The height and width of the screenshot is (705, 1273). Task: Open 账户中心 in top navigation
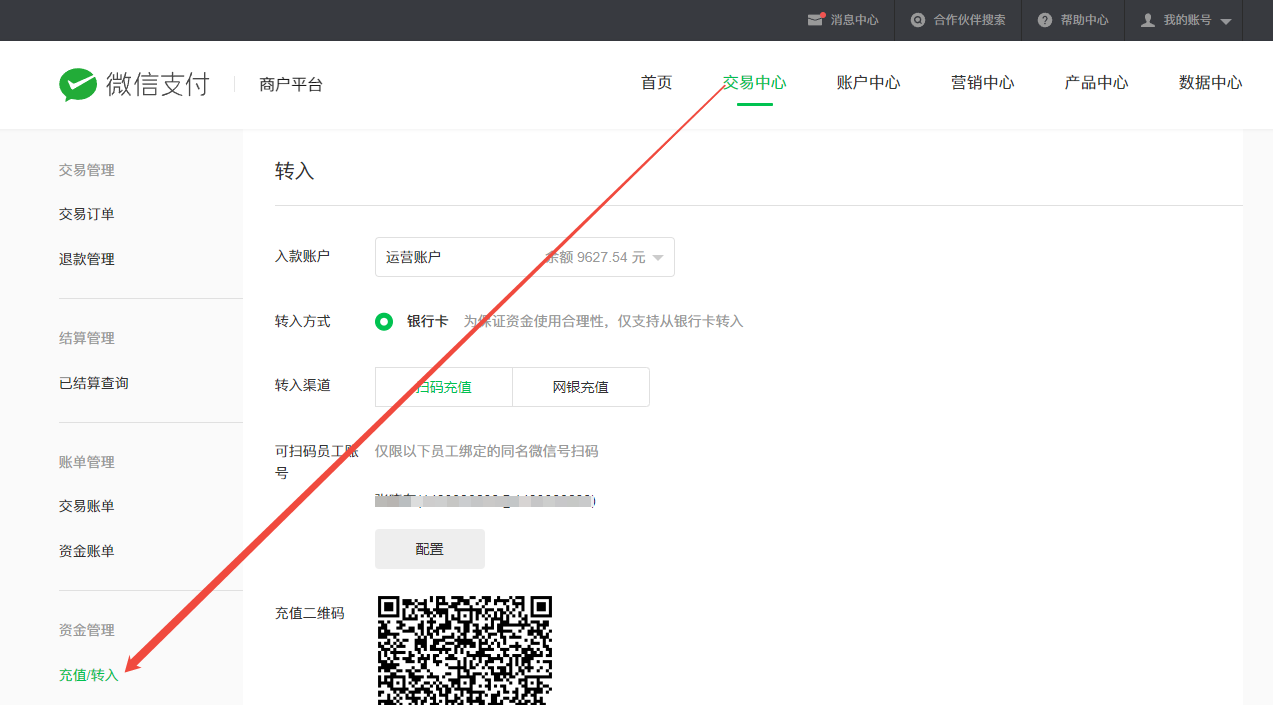(x=869, y=83)
